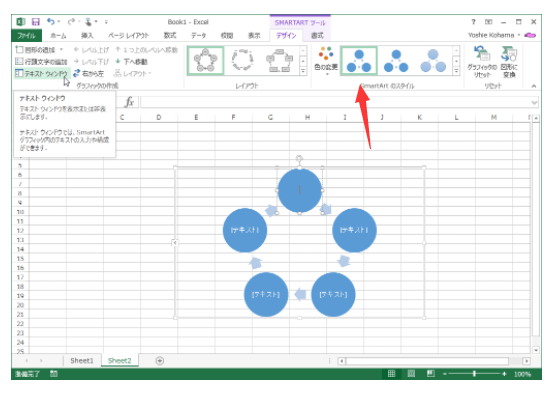
Task: Expand the formula bar with its arrow
Action: [x=534, y=102]
